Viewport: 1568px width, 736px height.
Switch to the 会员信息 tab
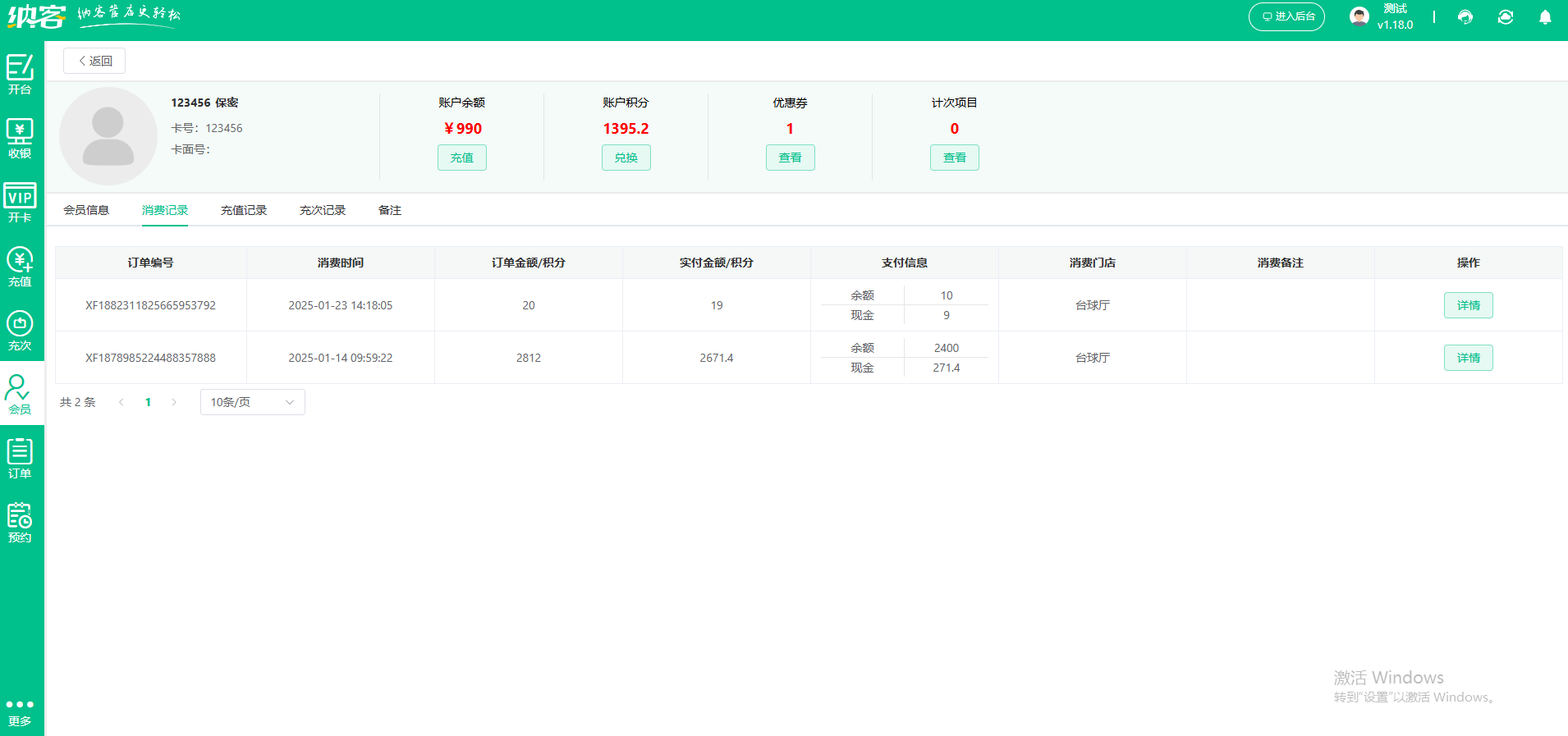click(86, 210)
